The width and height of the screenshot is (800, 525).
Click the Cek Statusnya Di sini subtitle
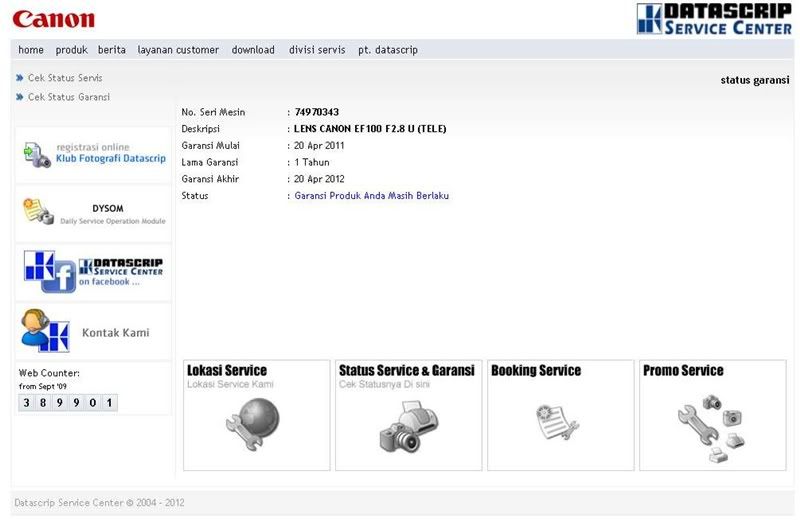click(384, 384)
